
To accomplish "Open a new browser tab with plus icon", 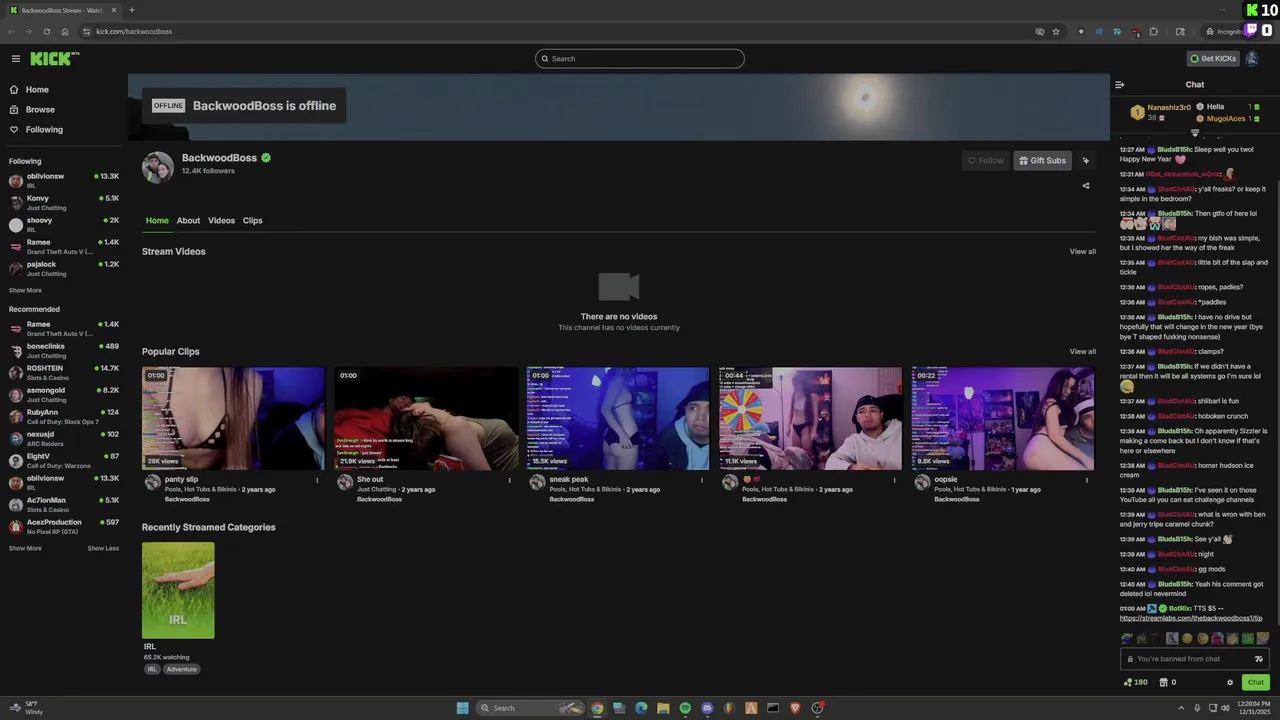I will click(131, 10).
